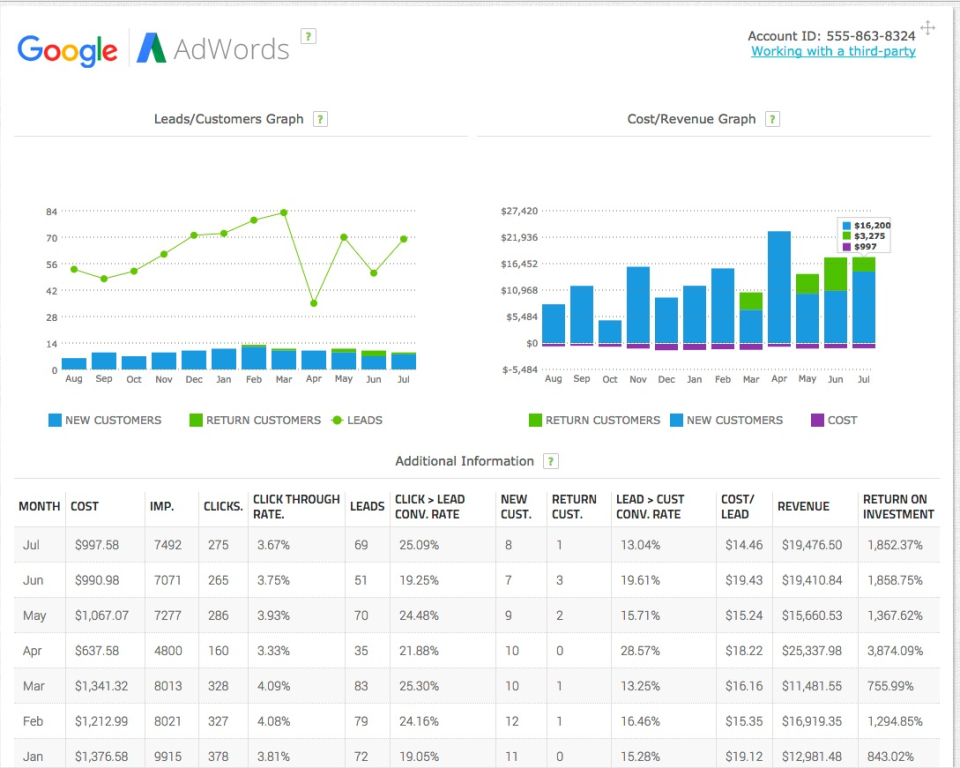Screen dimensions: 960x768
Task: Select the Apr ROI cell 3,874.09%
Action: point(895,650)
